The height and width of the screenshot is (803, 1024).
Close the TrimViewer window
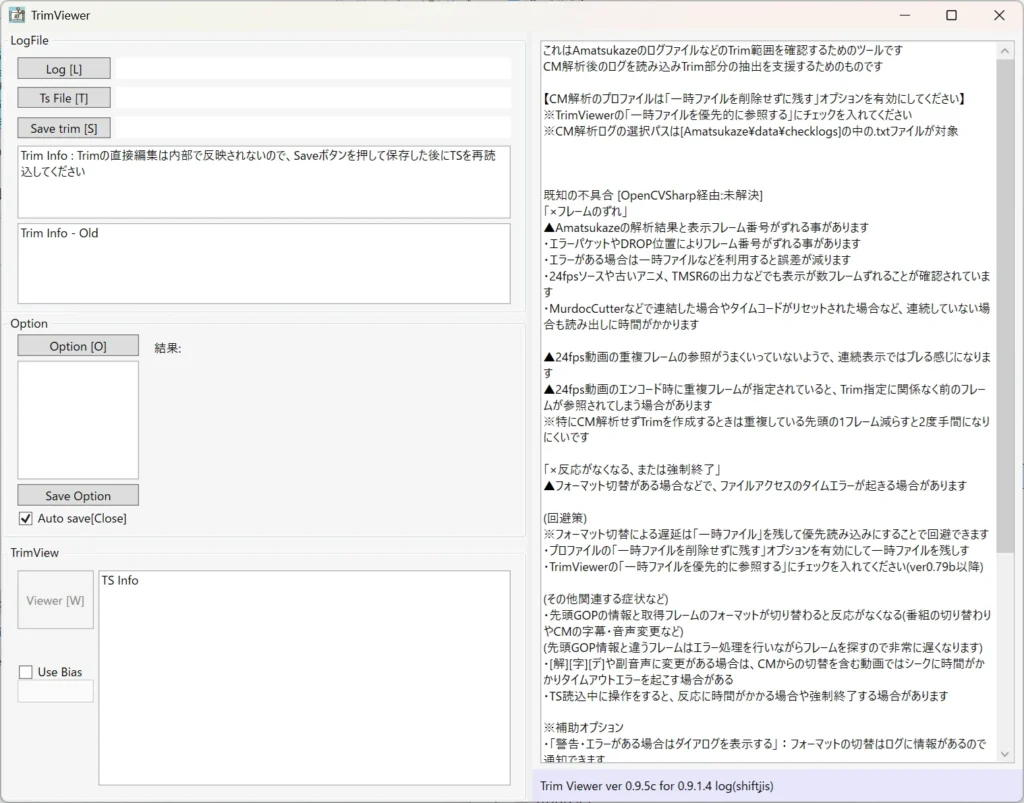(x=998, y=15)
